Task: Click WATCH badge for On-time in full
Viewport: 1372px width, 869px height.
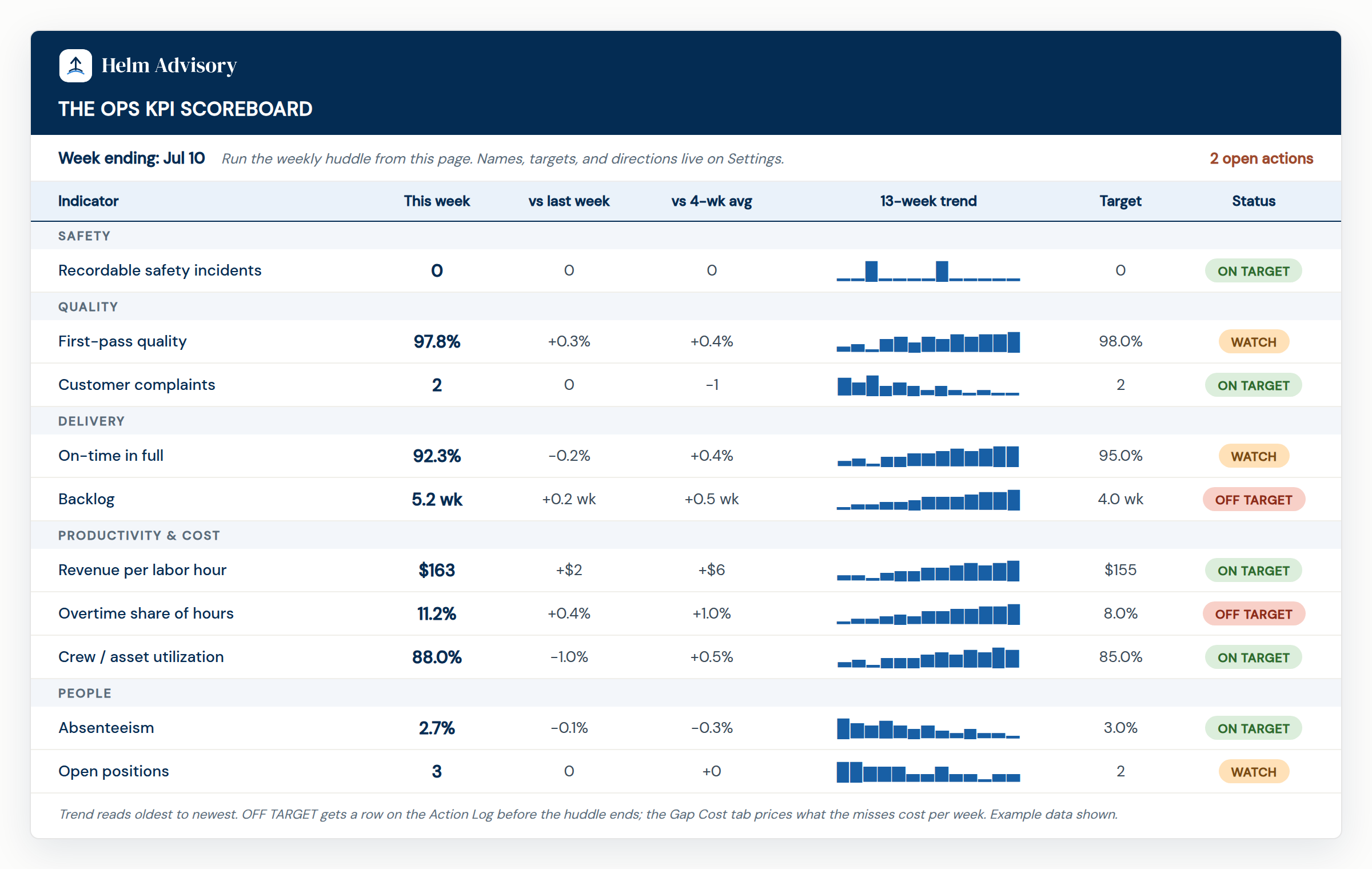Action: click(1254, 456)
